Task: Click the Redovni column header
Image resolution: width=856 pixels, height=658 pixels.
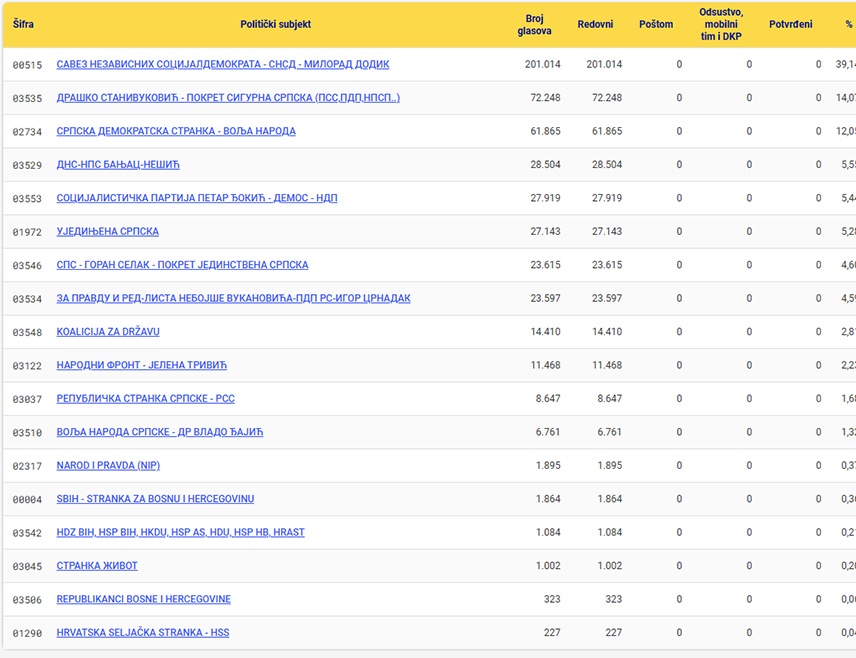Action: (x=595, y=24)
